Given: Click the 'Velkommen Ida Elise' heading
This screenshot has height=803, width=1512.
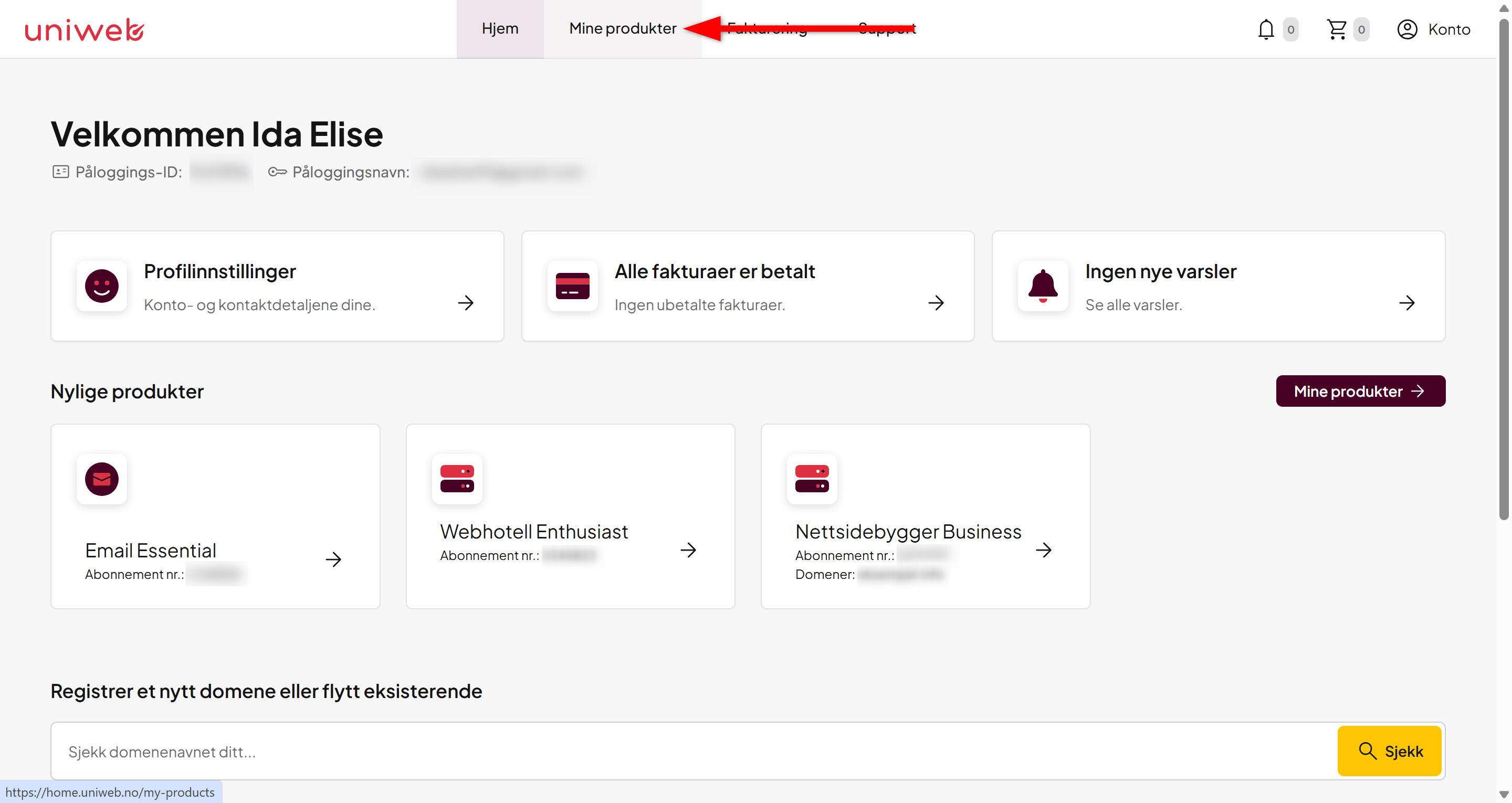Looking at the screenshot, I should point(217,134).
